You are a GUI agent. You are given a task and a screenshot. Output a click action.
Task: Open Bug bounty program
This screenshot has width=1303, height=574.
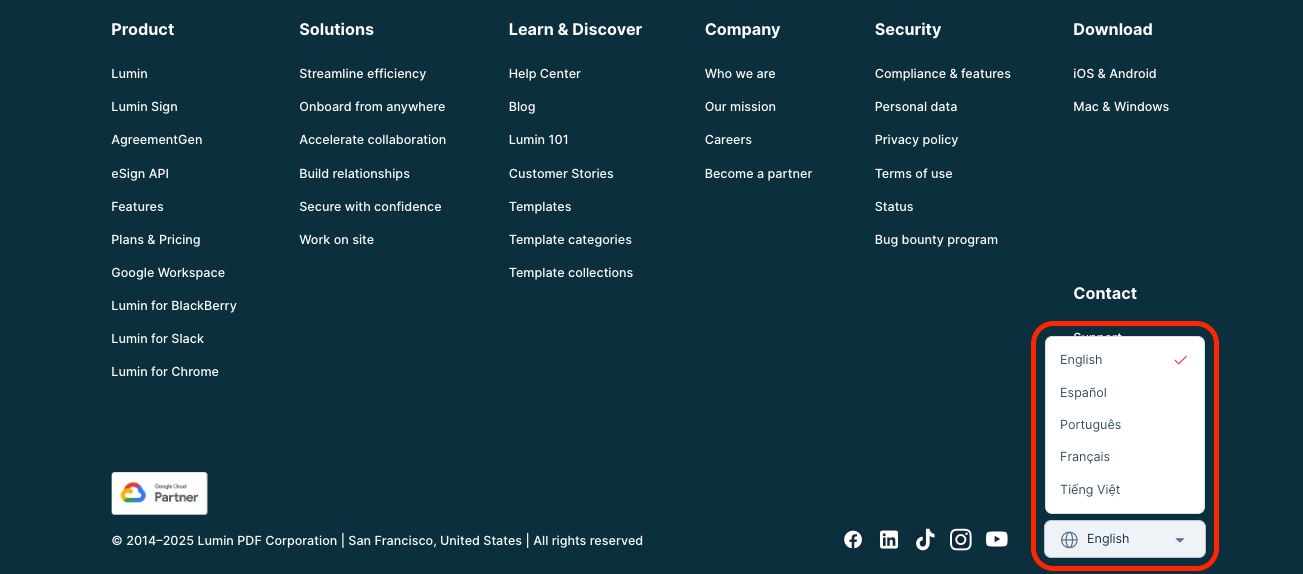pyautogui.click(x=936, y=240)
